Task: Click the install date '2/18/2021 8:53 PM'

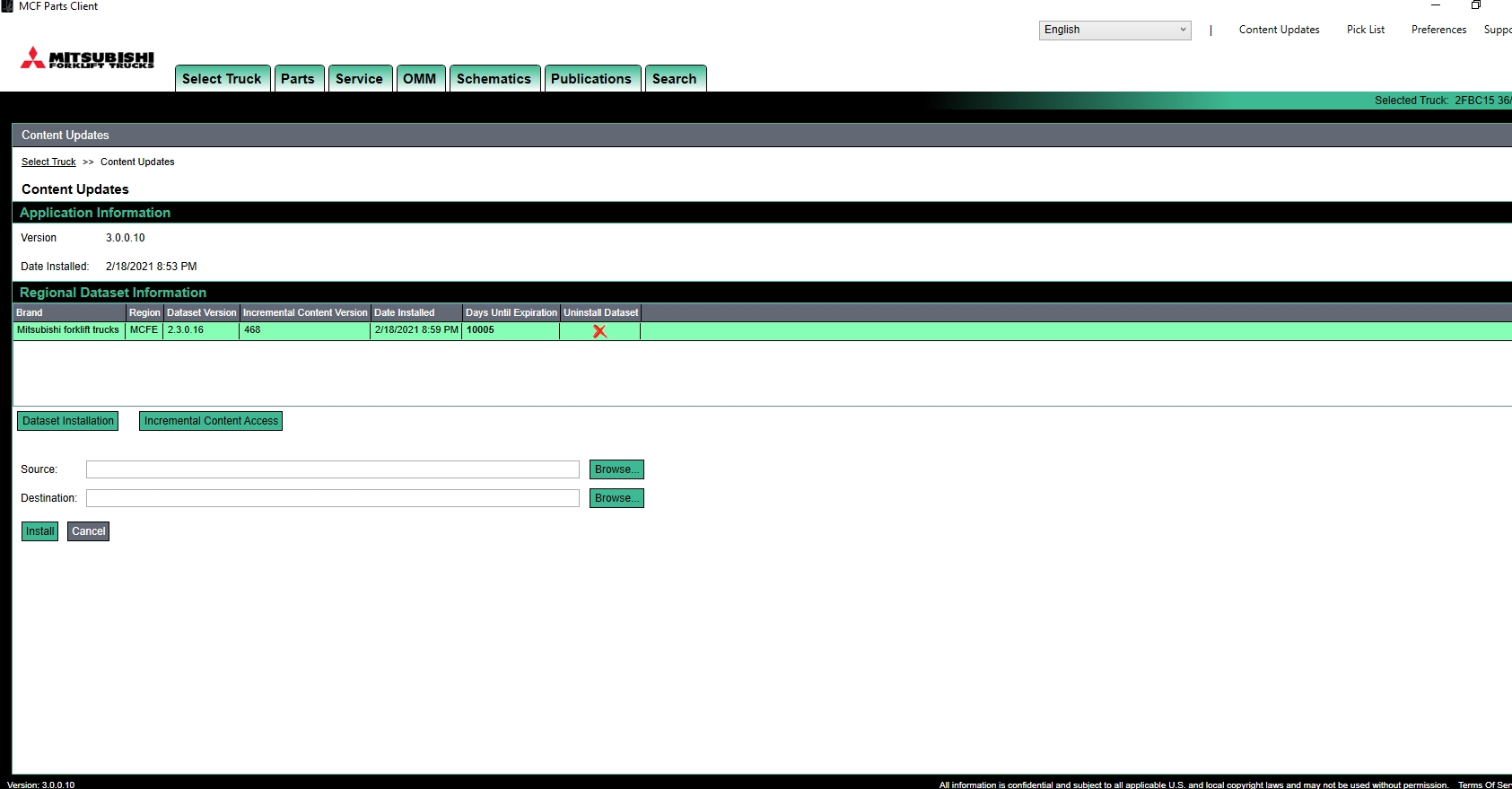Action: (x=152, y=267)
